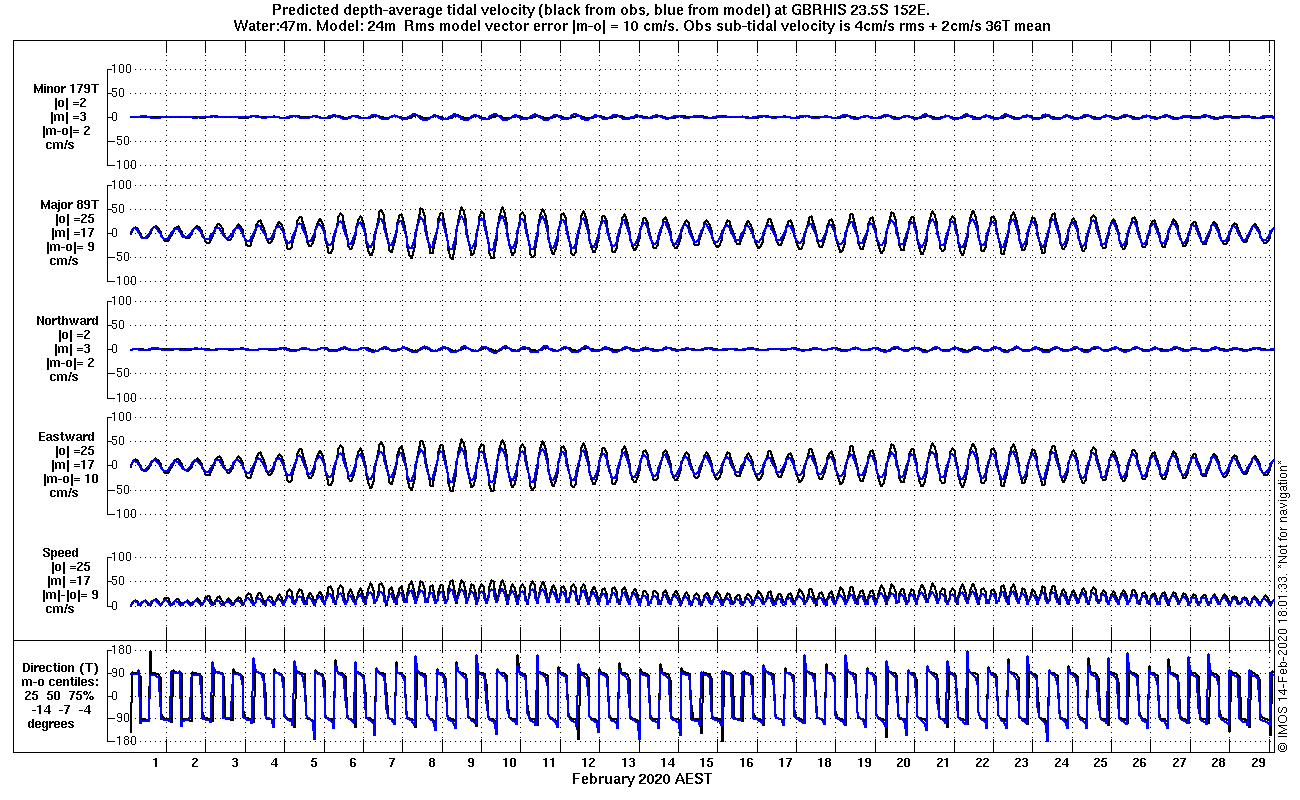Screen dimensions: 1300x800
Task: Click '|m-o|= 10' under Eastward
Action: pos(69,479)
